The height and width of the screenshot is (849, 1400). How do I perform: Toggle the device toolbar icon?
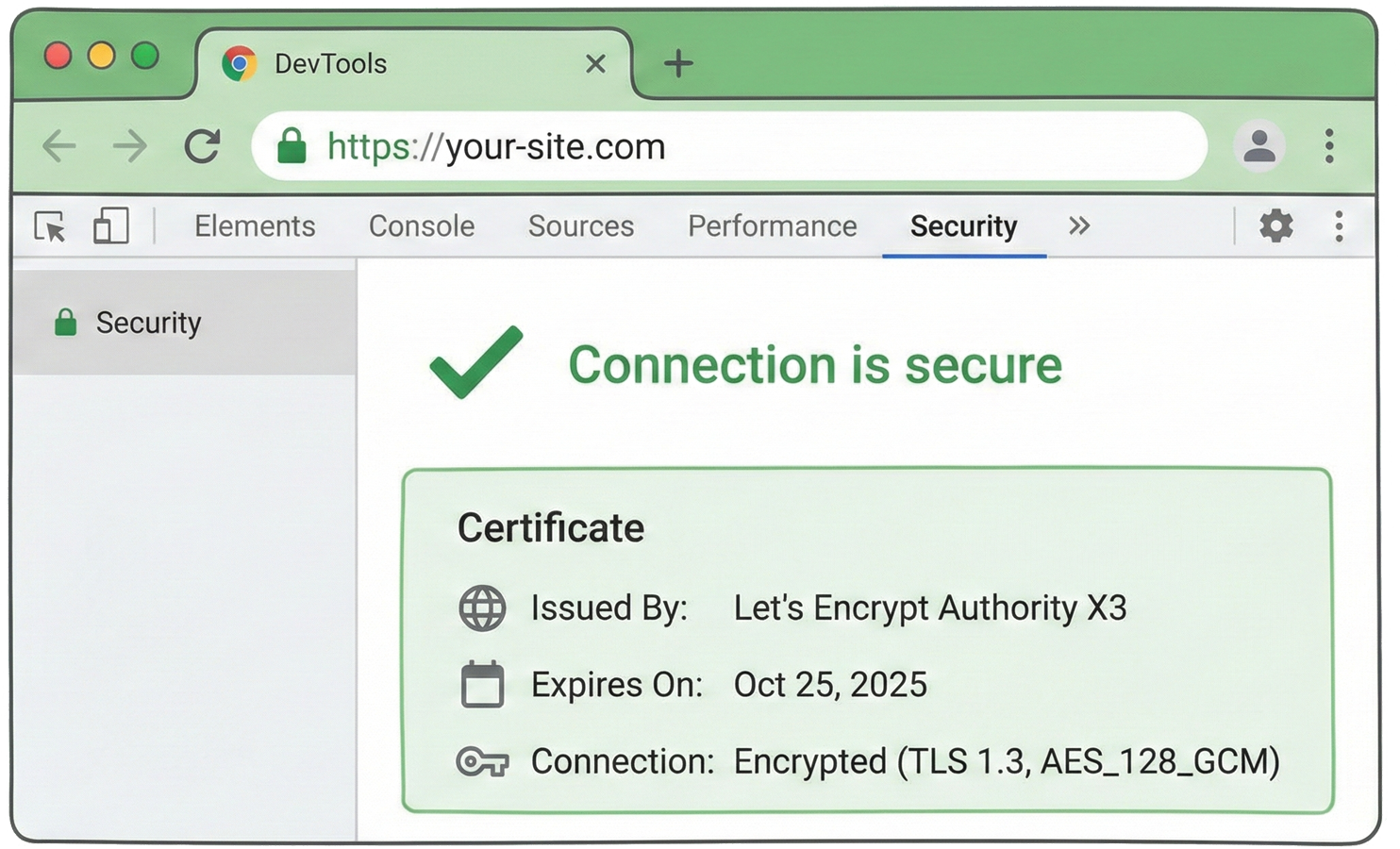click(x=110, y=226)
